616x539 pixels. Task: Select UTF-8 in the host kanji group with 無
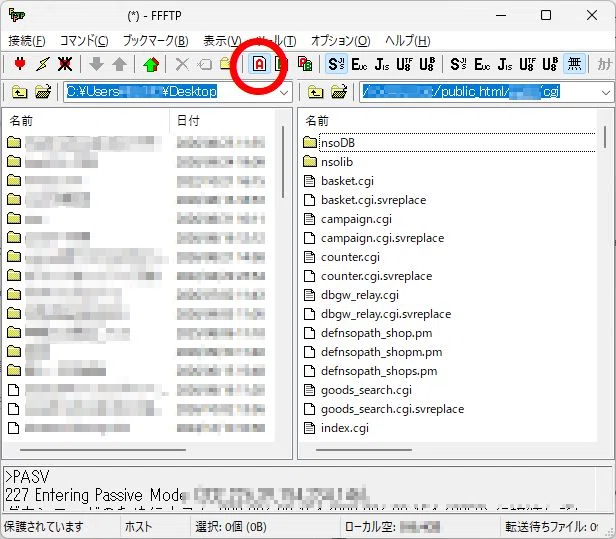pyautogui.click(x=527, y=64)
